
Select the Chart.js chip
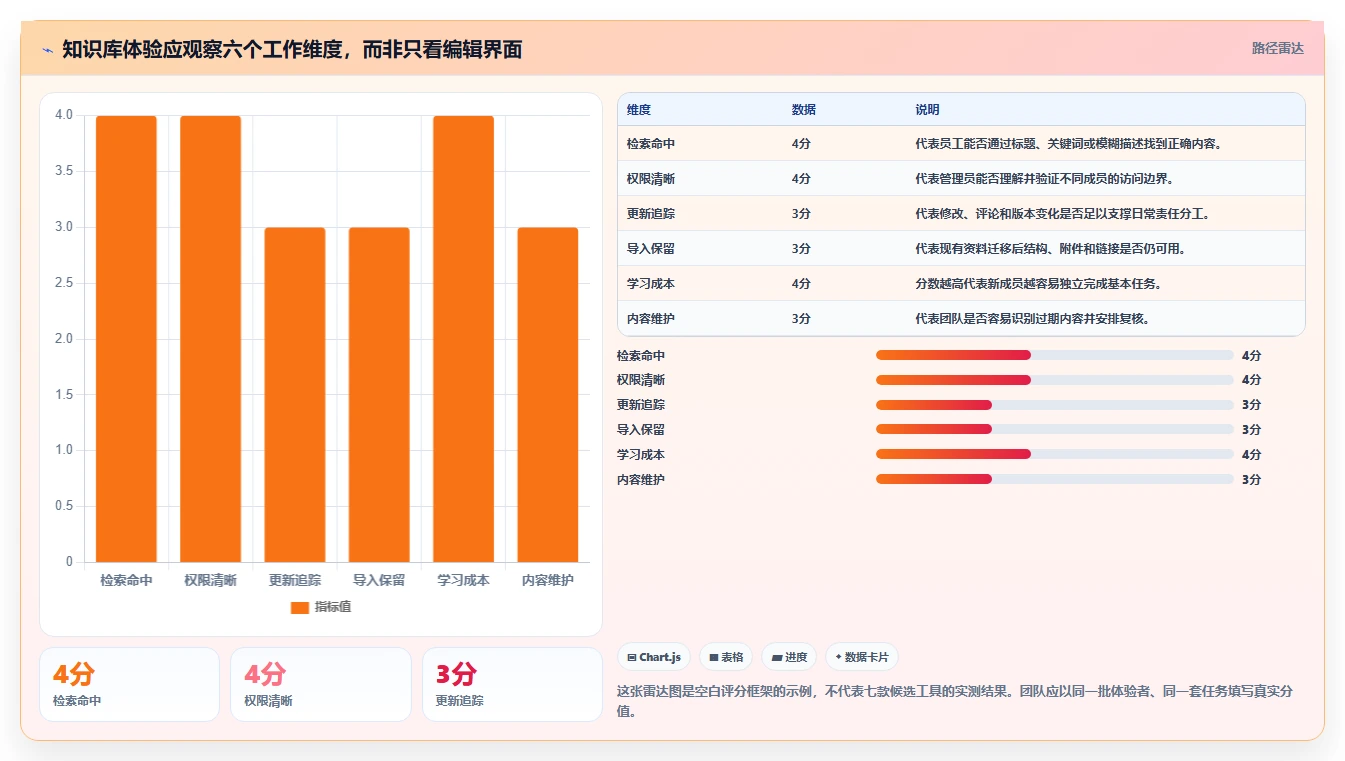654,657
